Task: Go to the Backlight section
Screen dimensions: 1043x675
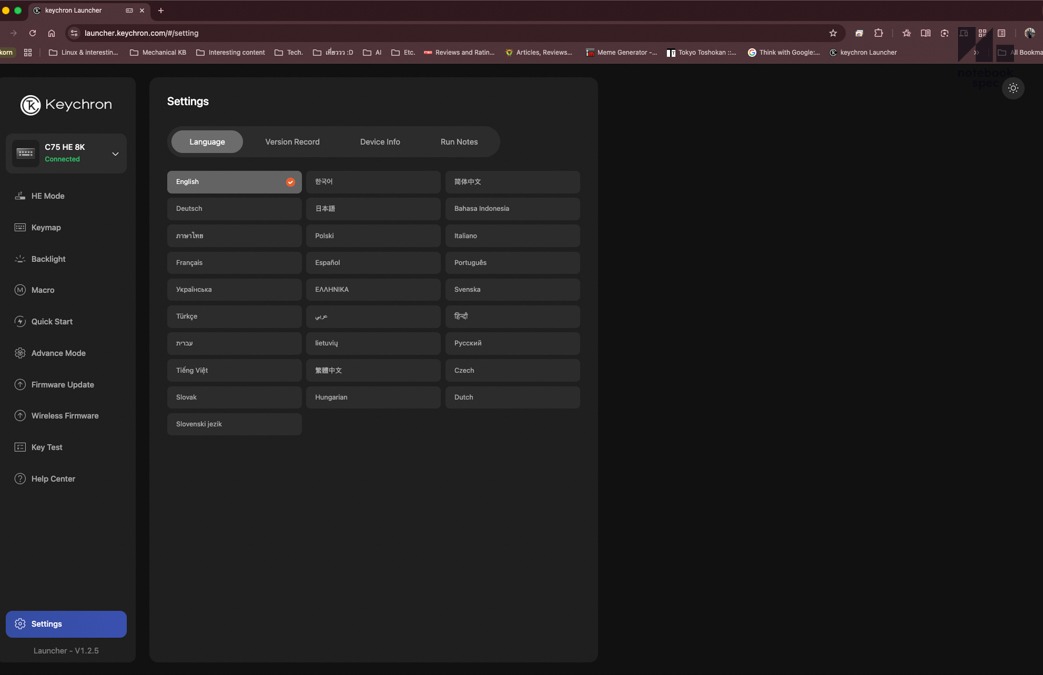Action: click(x=47, y=259)
